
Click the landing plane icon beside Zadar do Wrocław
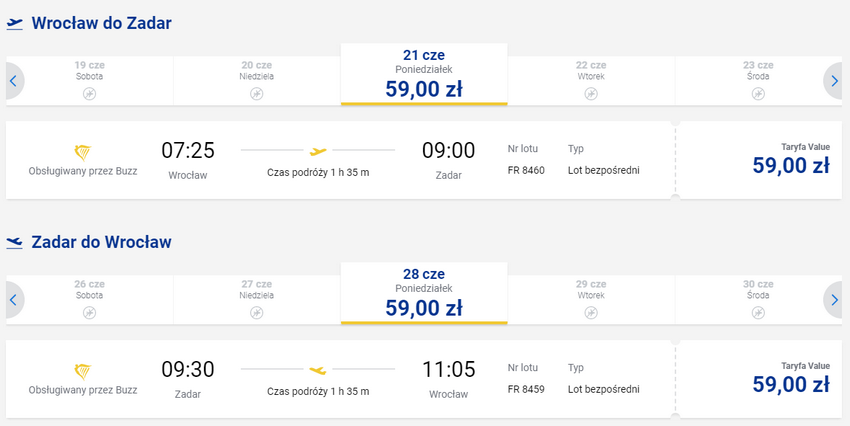15,242
